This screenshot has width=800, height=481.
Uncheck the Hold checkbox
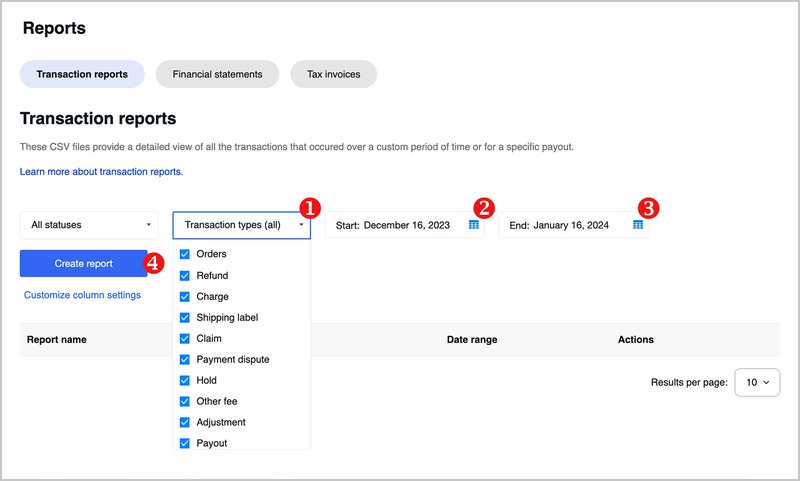pyautogui.click(x=185, y=381)
